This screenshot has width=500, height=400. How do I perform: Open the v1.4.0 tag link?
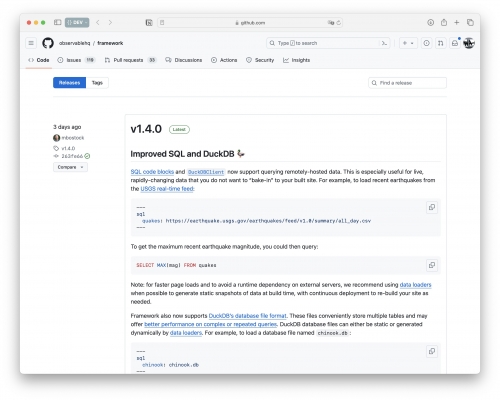point(68,148)
